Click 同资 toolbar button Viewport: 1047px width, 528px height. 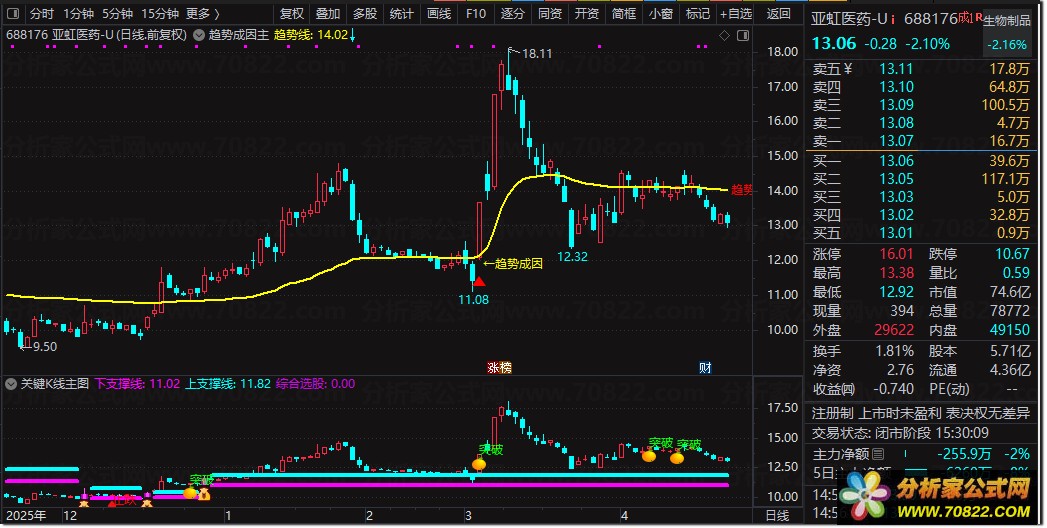[x=550, y=13]
